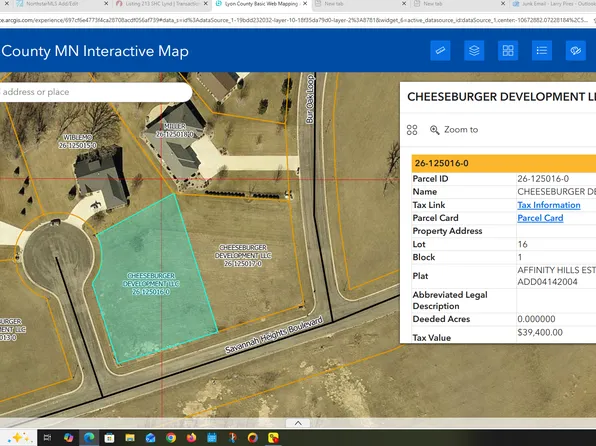Image resolution: width=596 pixels, height=446 pixels.
Task: Launch Firefox from the taskbar
Action: point(191,438)
